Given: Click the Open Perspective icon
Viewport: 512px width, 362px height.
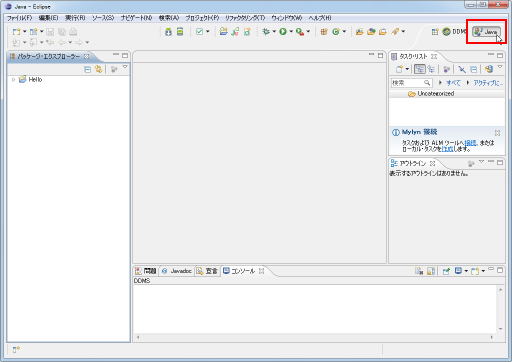Looking at the screenshot, I should tap(435, 32).
